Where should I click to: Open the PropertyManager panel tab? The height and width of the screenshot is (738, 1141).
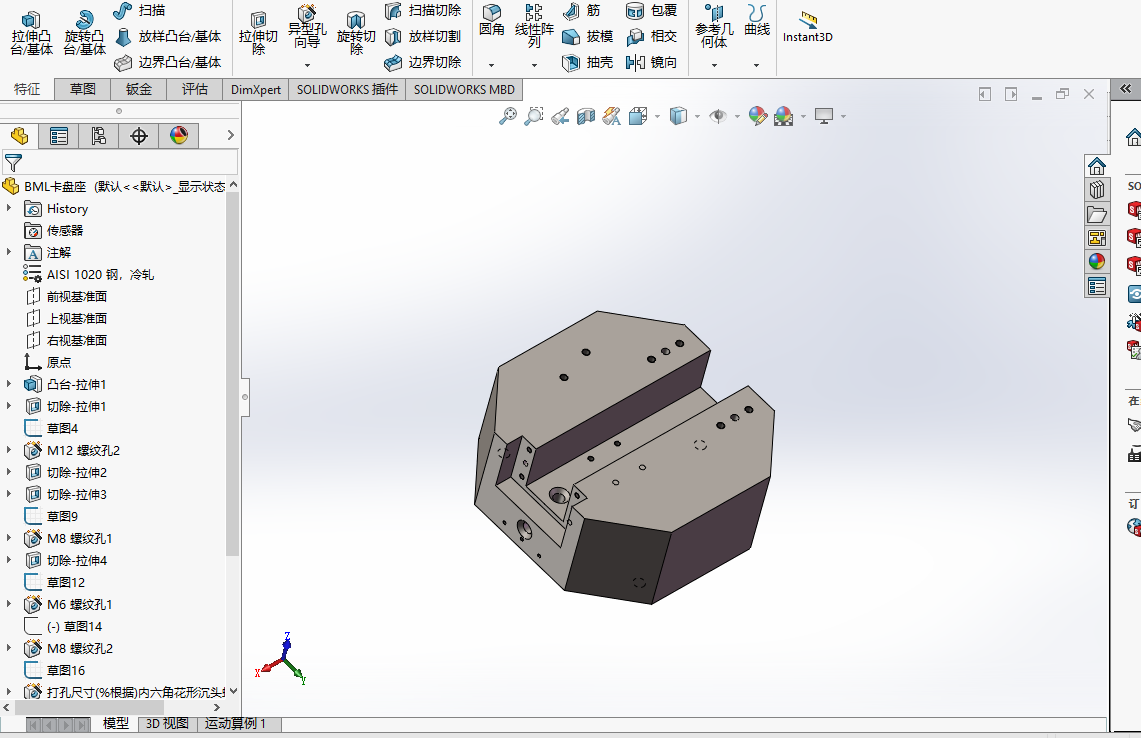(x=59, y=136)
